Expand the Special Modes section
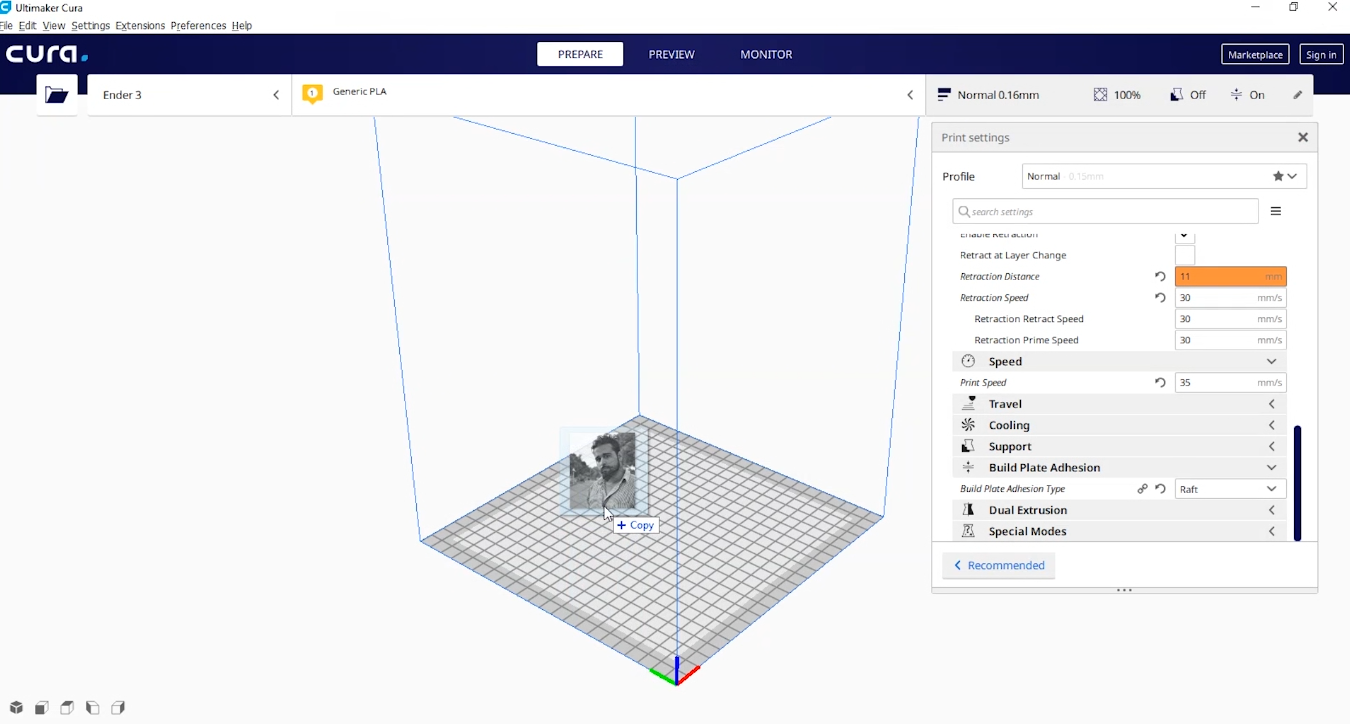The height and width of the screenshot is (724, 1350). [1272, 531]
